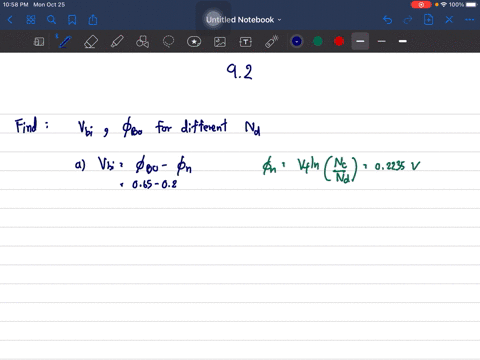Open the thumbnail grid view
The image size is (480, 360).
click(31, 20)
